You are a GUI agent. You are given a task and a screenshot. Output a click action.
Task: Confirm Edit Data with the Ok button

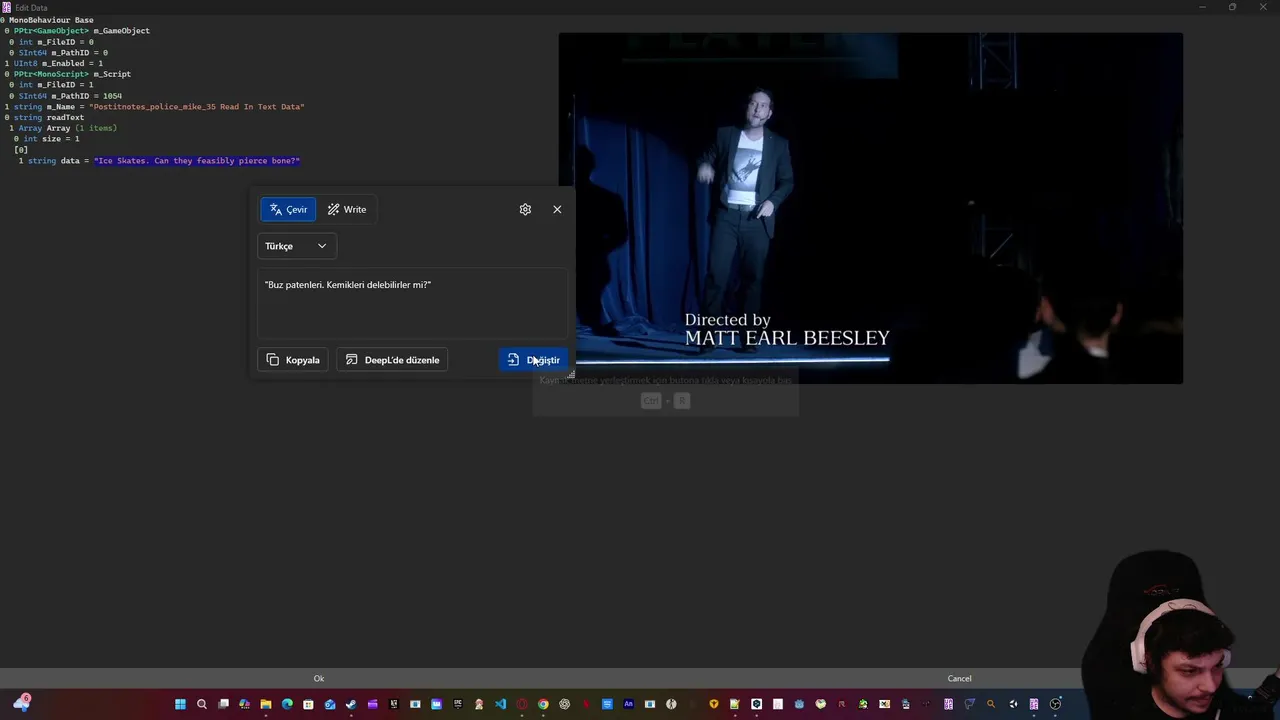click(319, 678)
